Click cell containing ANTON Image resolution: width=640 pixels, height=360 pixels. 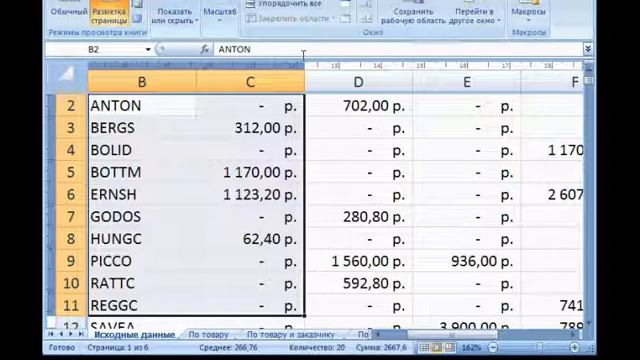pyautogui.click(x=142, y=106)
